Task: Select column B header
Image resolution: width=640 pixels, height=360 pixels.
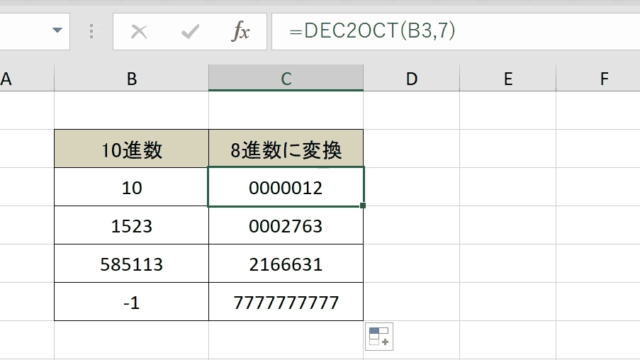Action: pyautogui.click(x=131, y=78)
